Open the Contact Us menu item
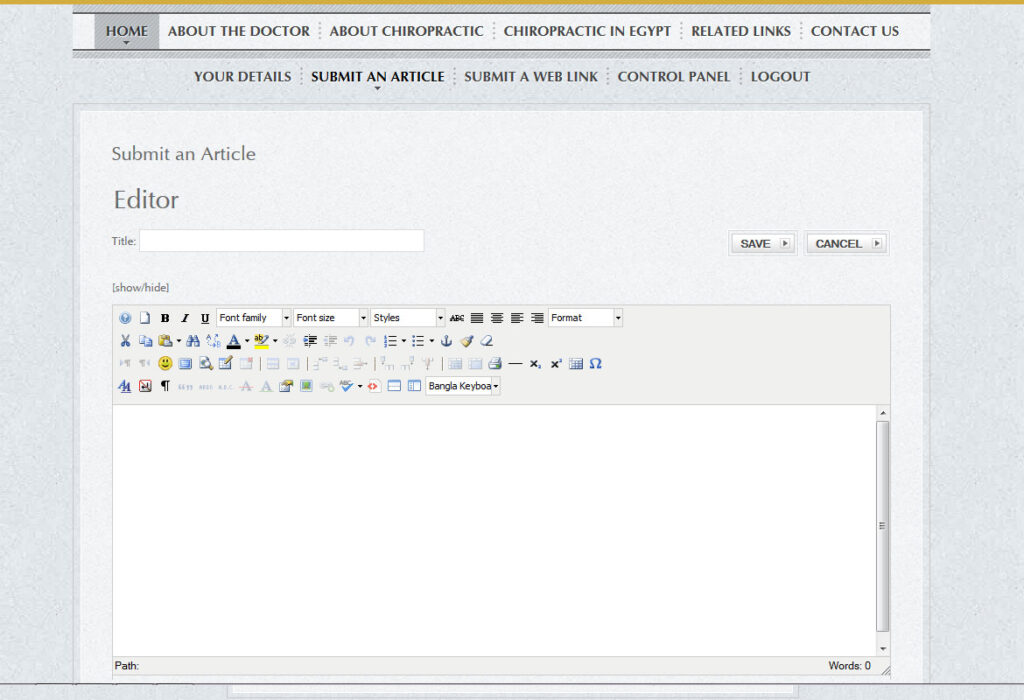 coord(855,31)
